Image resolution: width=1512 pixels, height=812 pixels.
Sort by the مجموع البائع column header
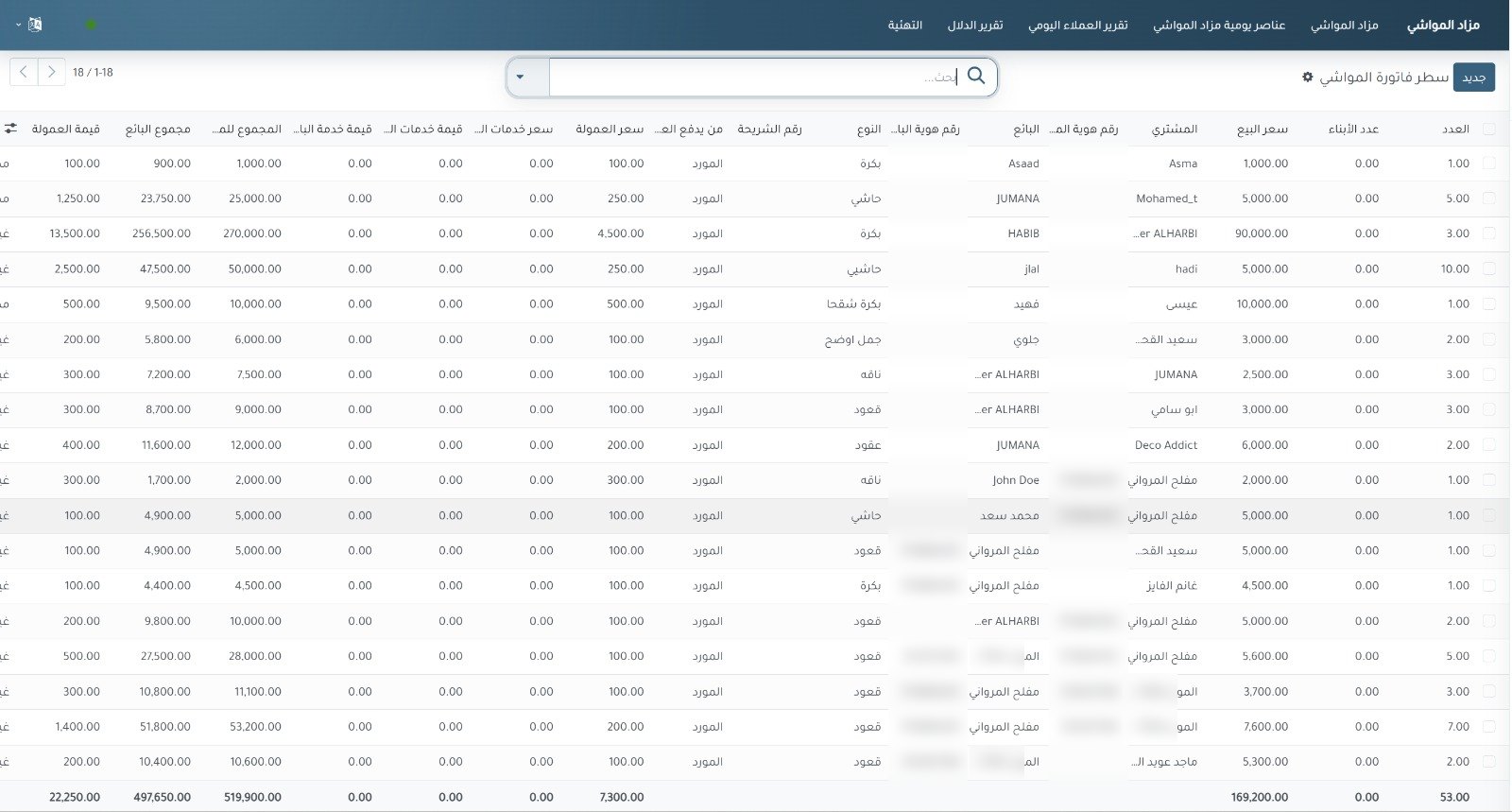pos(158,129)
